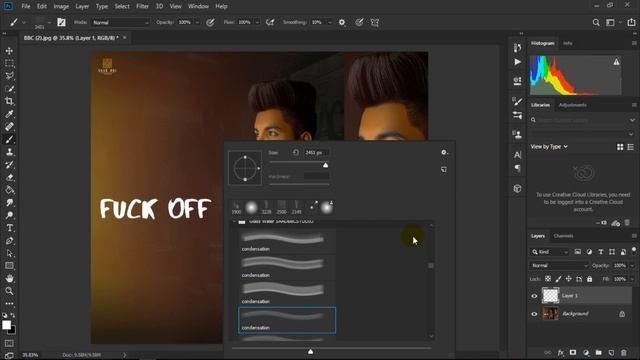The width and height of the screenshot is (640, 360).
Task: Click the Layer 1 thumbnail
Action: coord(550,296)
